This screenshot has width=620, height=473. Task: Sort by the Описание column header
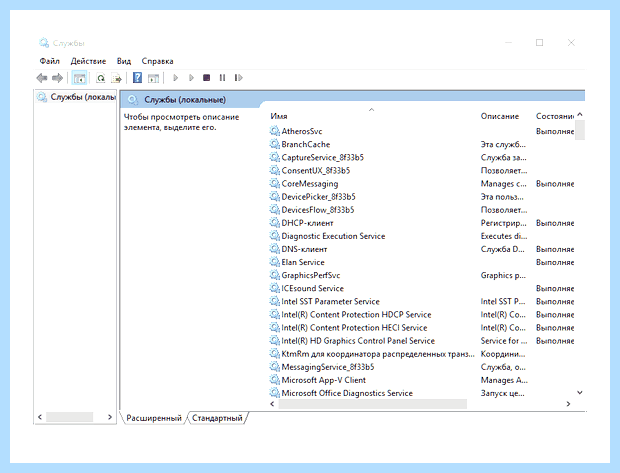click(x=500, y=116)
